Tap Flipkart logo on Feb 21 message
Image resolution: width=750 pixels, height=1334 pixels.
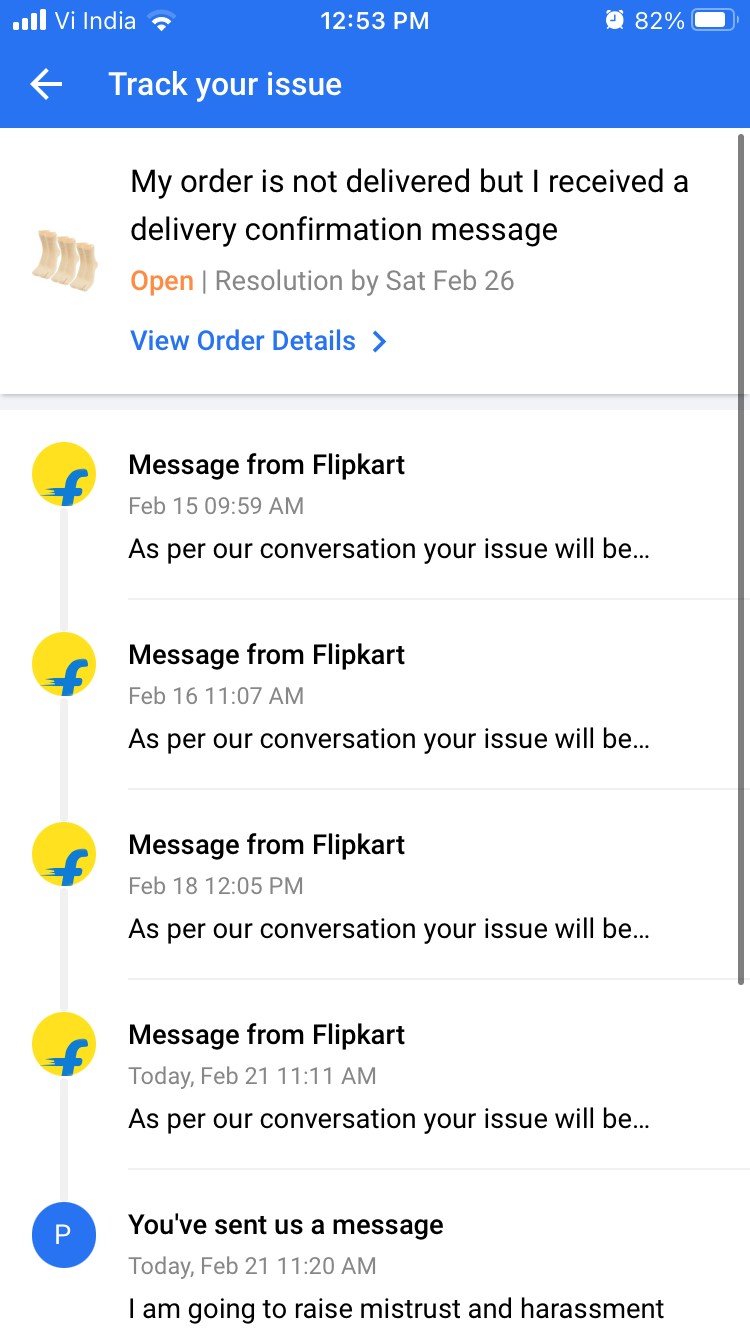64,1044
